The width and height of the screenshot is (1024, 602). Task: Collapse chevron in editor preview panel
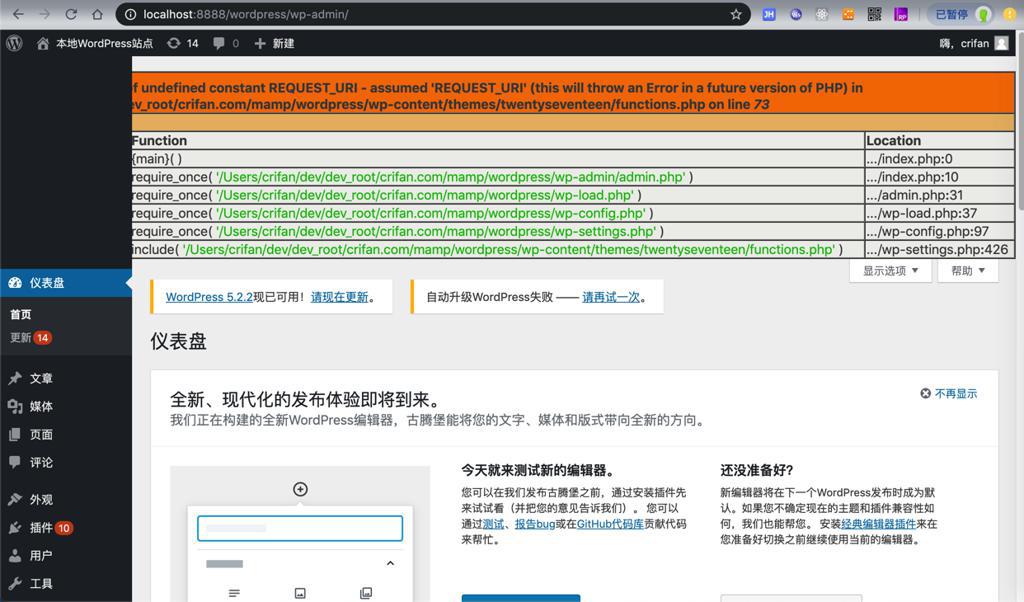[x=391, y=563]
